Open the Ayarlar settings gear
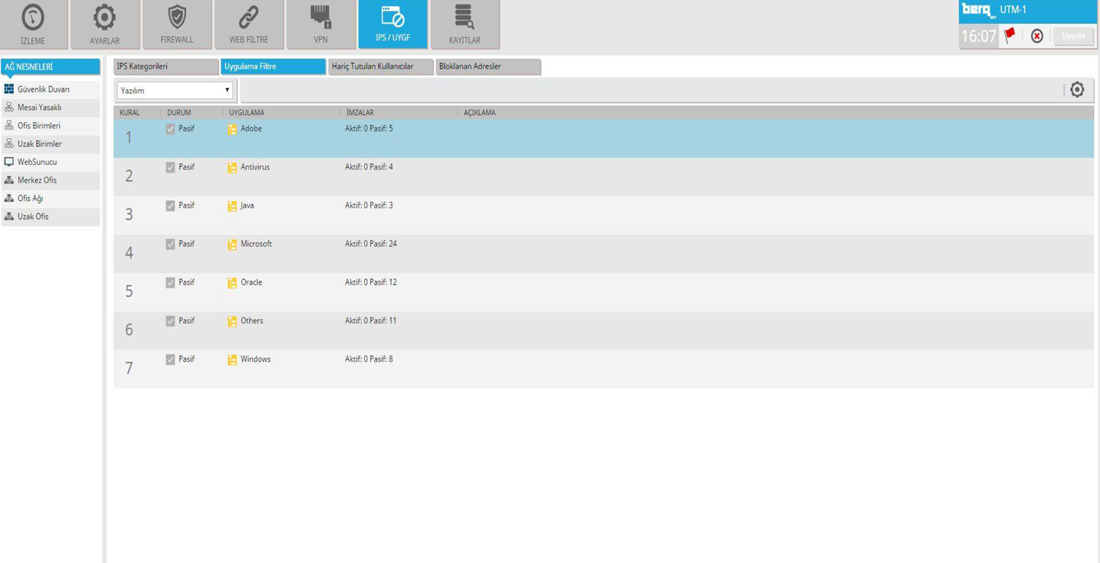The image size is (1100, 563). click(105, 24)
